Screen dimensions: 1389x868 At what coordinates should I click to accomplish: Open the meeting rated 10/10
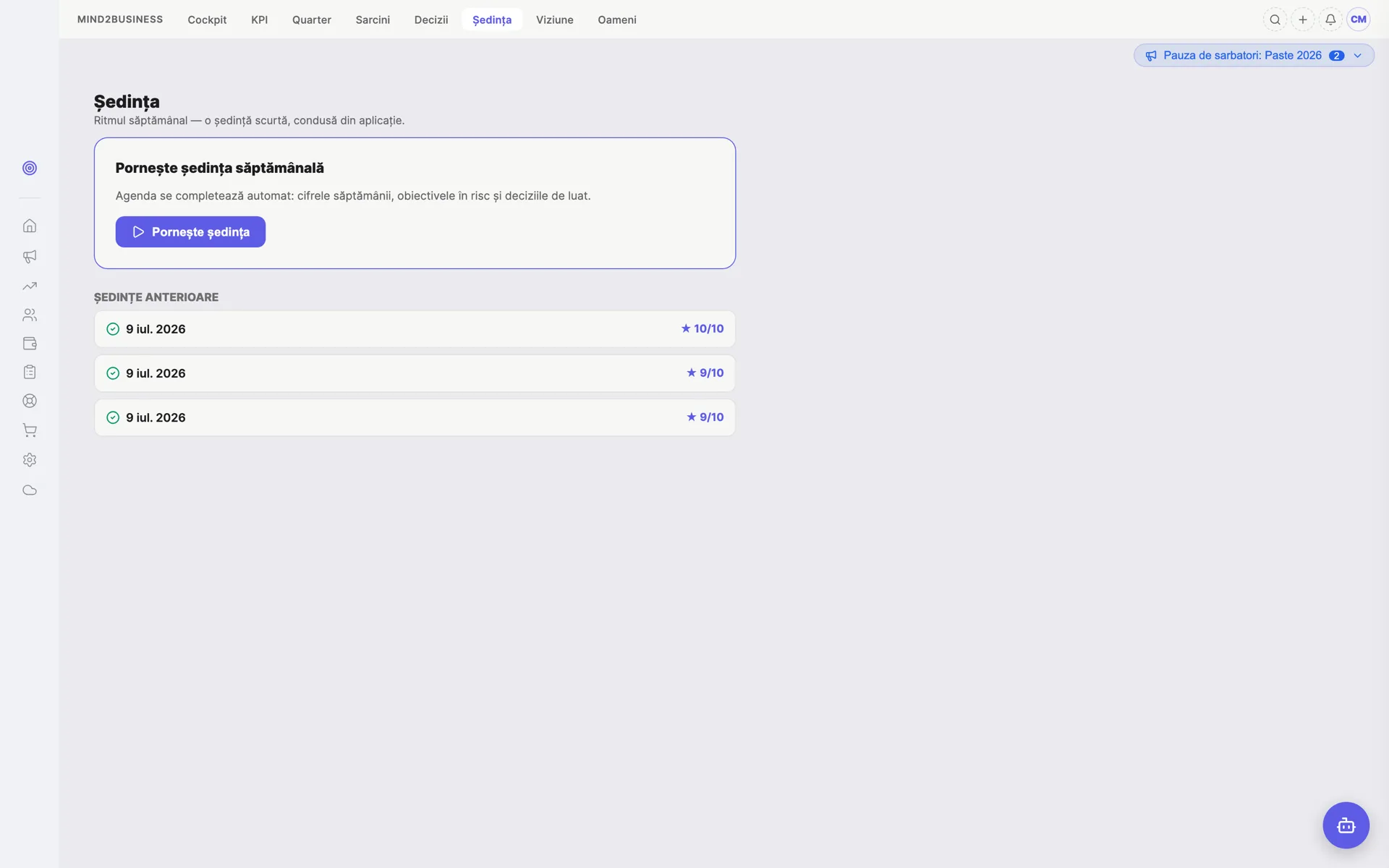pos(415,329)
